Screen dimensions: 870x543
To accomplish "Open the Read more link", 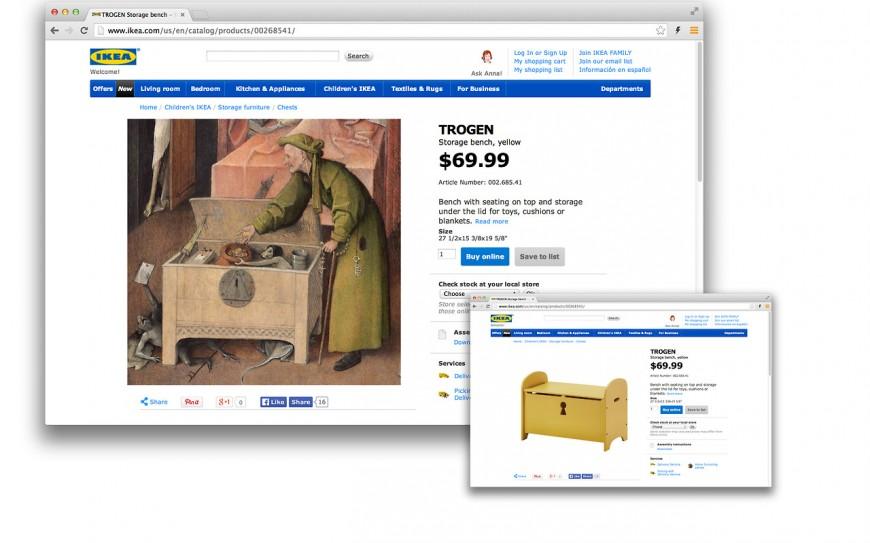I will [492, 221].
